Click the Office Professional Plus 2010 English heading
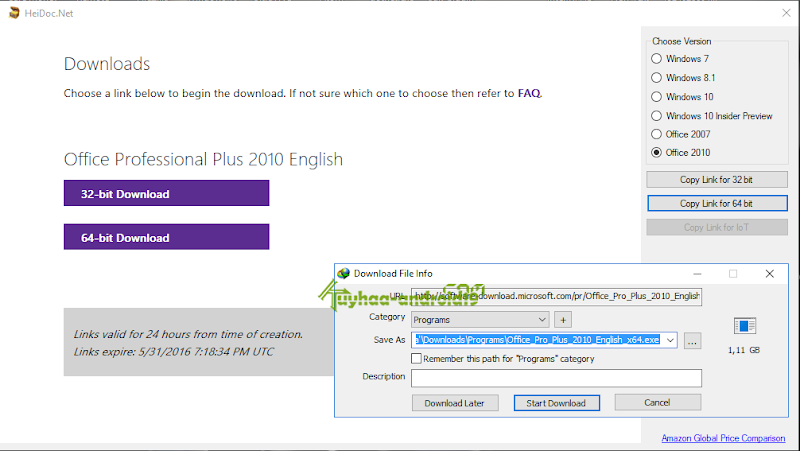Screen dimensions: 800x451 click(203, 159)
